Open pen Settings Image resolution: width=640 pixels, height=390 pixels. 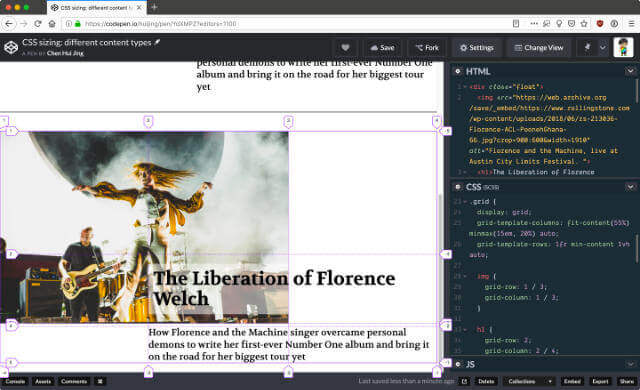476,47
